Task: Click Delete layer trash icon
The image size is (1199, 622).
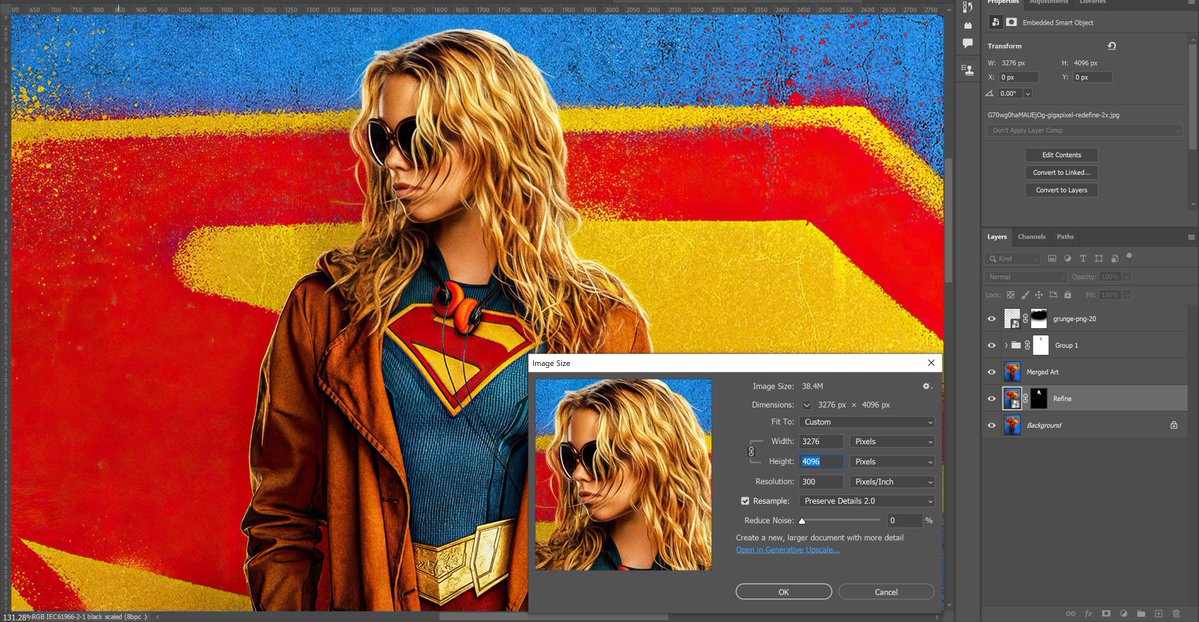Action: pyautogui.click(x=1176, y=614)
